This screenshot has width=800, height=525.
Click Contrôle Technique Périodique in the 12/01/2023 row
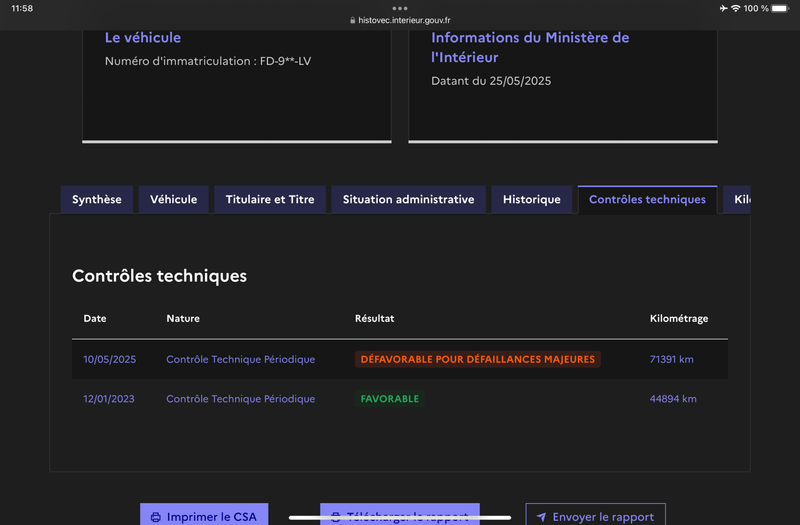pyautogui.click(x=240, y=399)
